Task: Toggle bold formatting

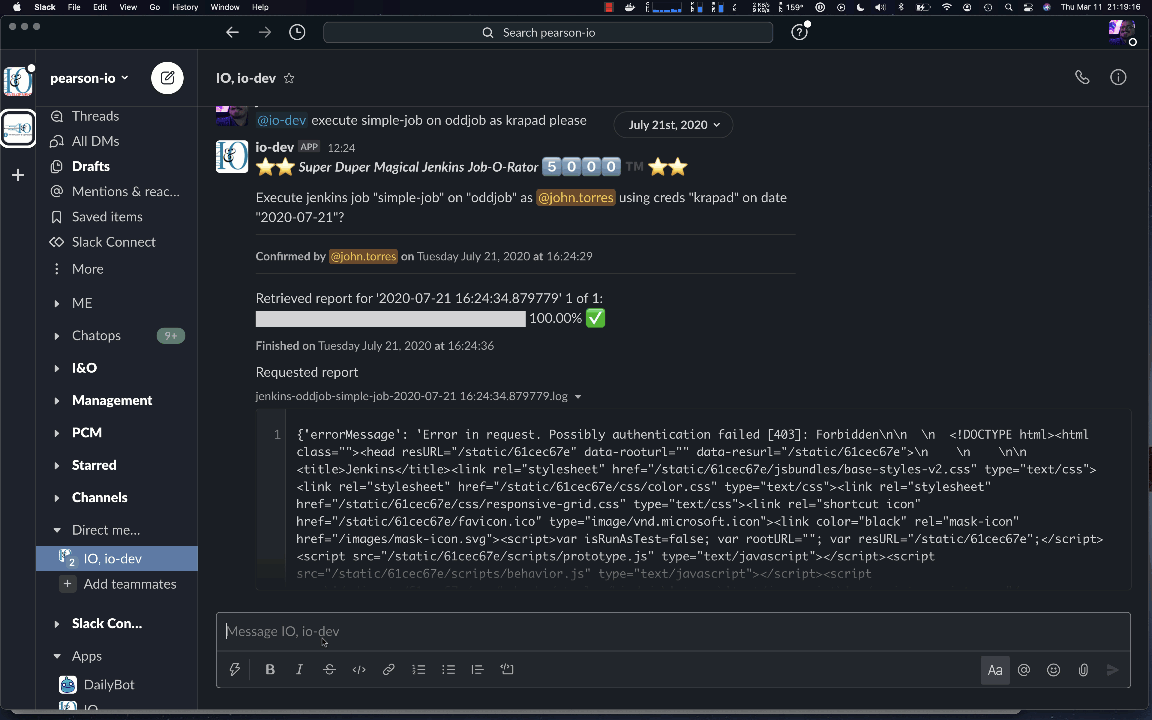Action: click(270, 669)
